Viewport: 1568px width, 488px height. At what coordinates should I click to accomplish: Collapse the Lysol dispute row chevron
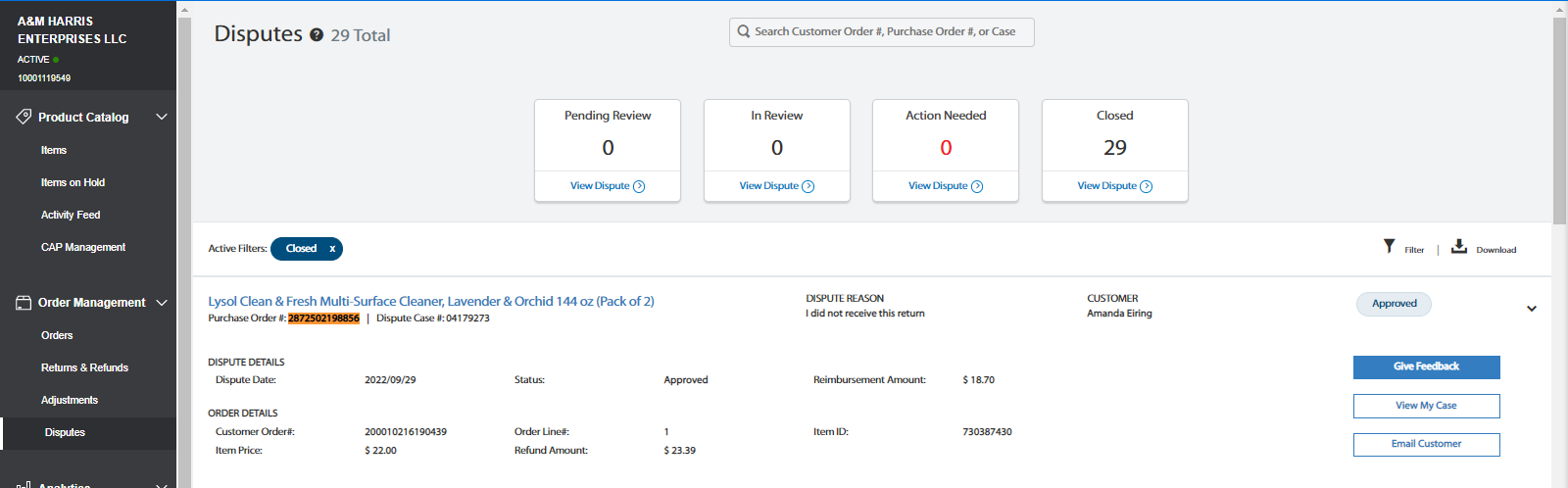pyautogui.click(x=1532, y=309)
